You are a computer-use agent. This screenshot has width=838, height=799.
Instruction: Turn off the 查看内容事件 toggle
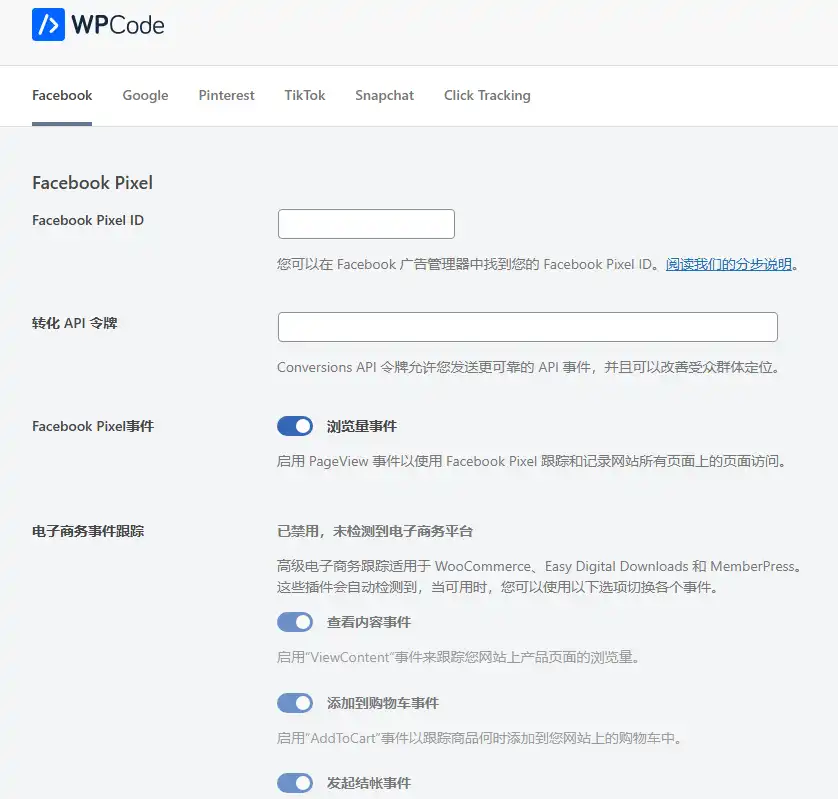[294, 621]
